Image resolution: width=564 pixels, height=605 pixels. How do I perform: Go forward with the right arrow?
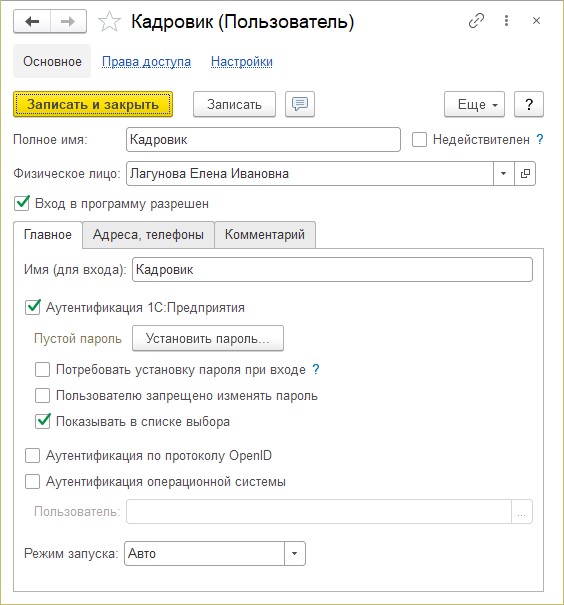(x=68, y=22)
